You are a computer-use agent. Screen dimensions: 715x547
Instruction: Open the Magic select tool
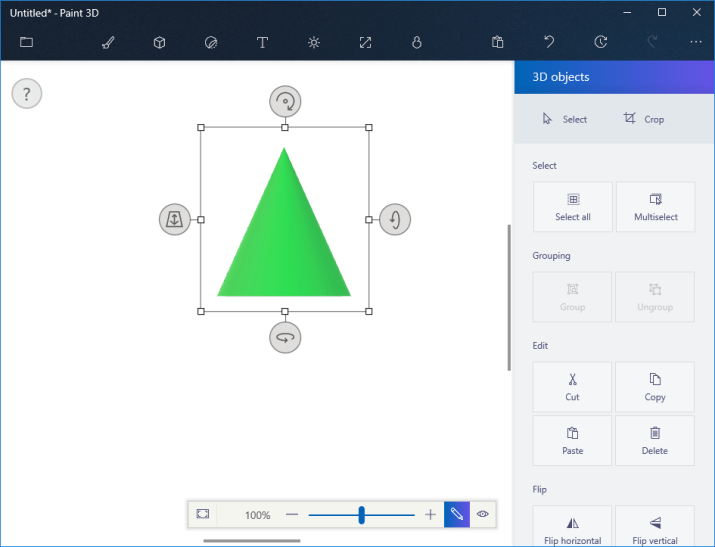(x=417, y=42)
